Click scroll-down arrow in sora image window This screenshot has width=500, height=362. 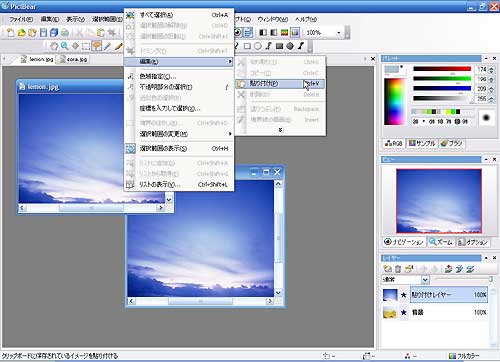[278, 293]
